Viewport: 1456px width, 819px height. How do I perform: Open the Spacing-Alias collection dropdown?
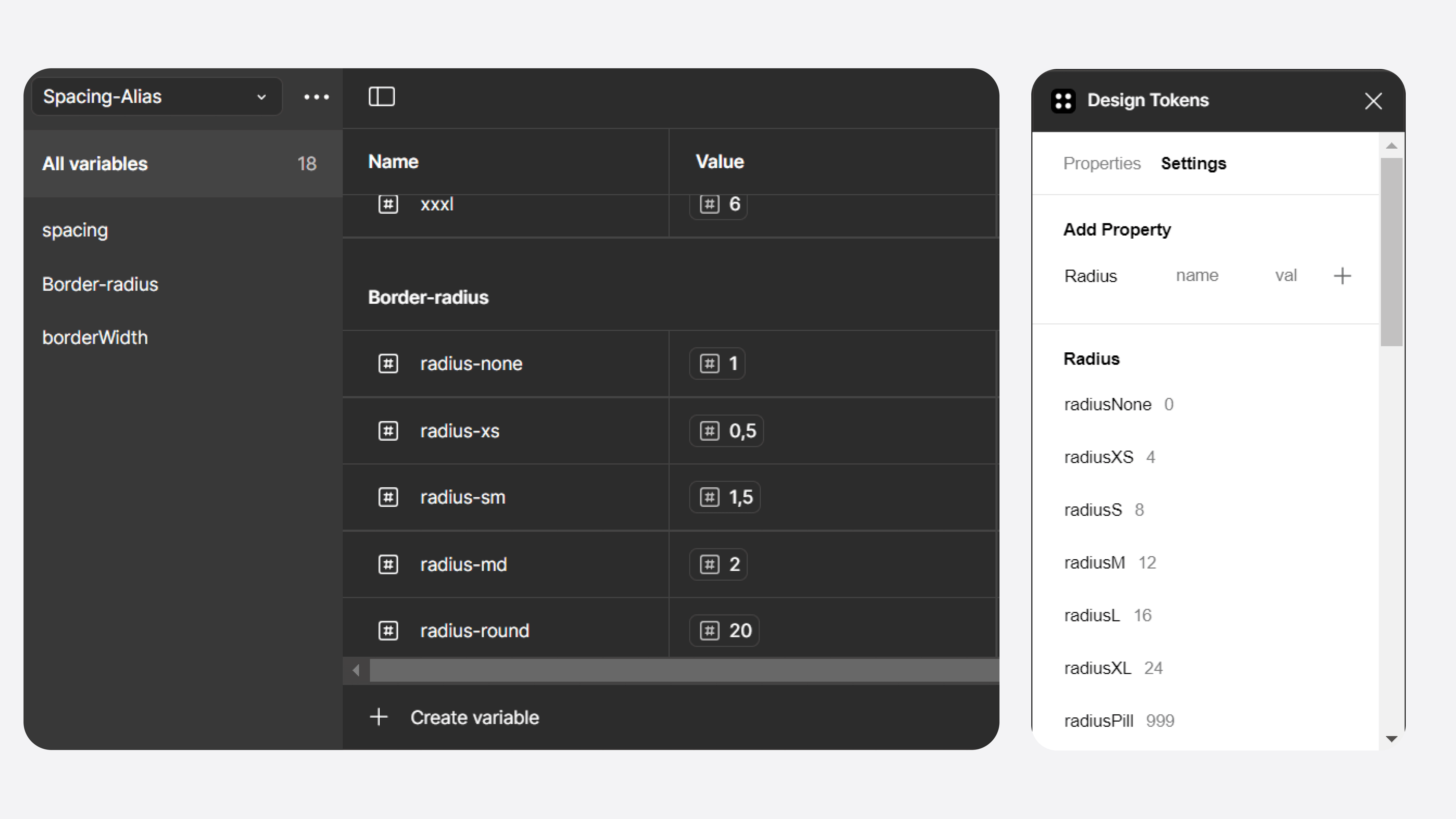coord(156,97)
